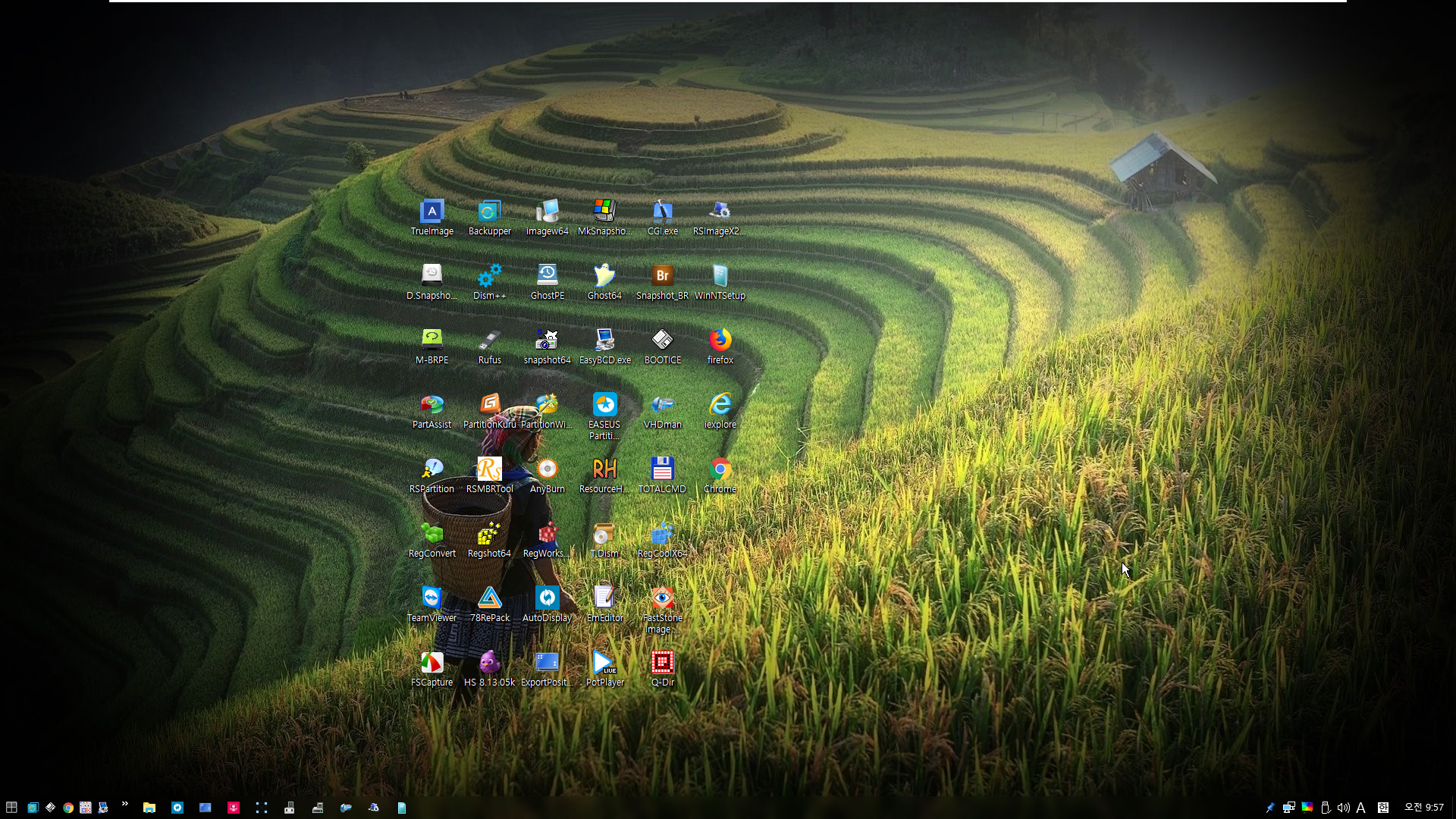
Task: Launch Backupper from the desktop
Action: coord(489,218)
